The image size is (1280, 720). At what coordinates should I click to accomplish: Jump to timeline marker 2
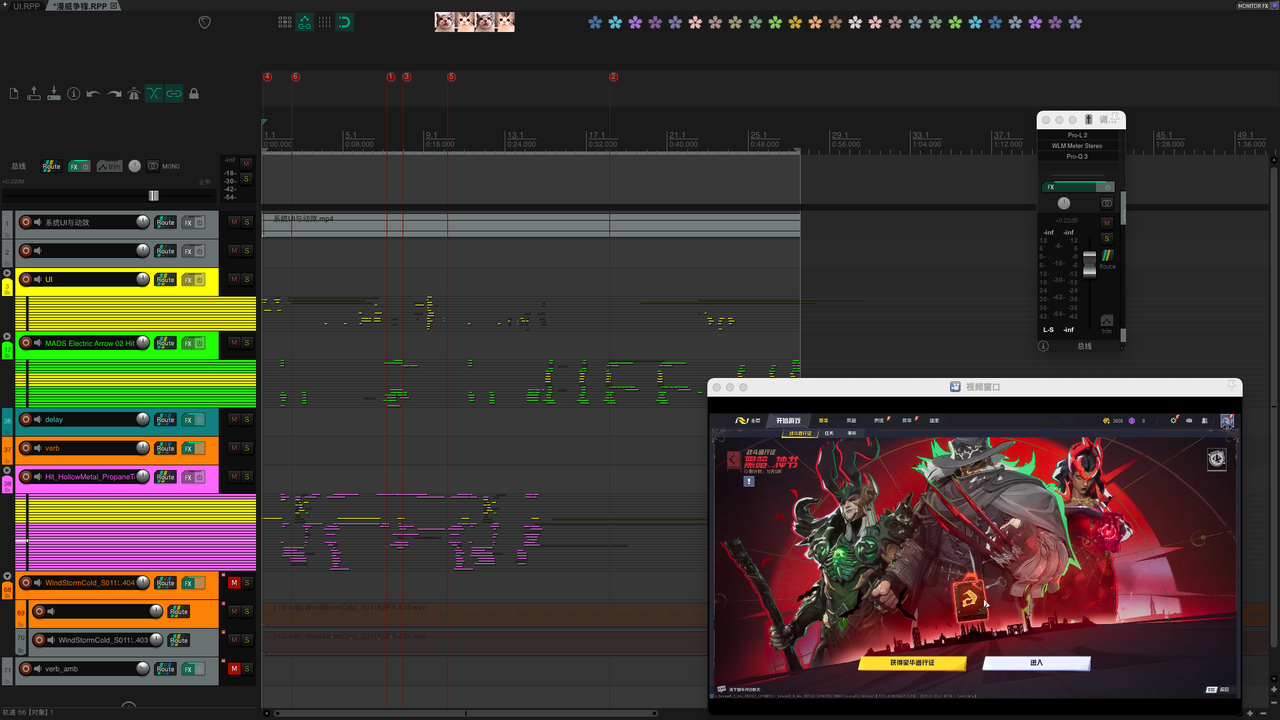coord(613,77)
